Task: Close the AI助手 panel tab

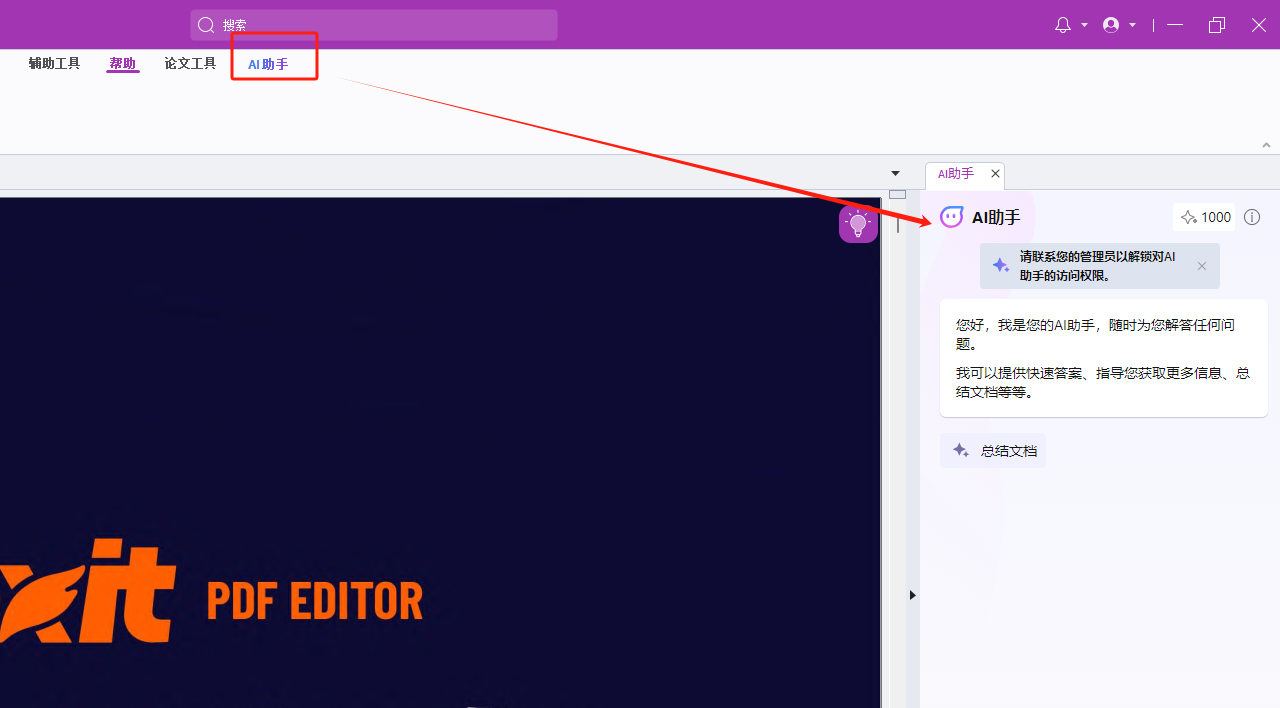Action: [x=995, y=174]
